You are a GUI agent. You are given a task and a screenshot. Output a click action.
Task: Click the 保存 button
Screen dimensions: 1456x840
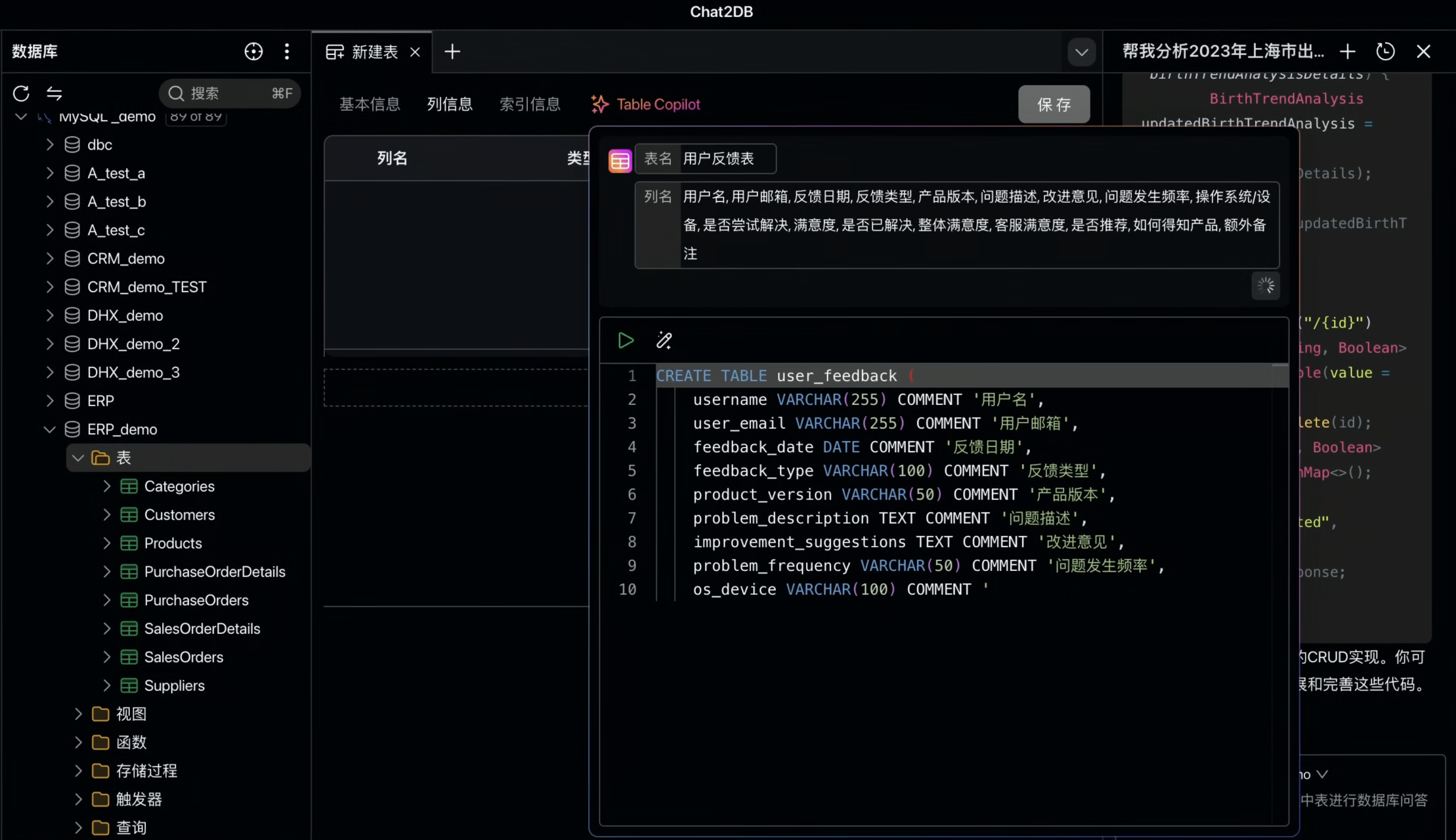pos(1054,104)
